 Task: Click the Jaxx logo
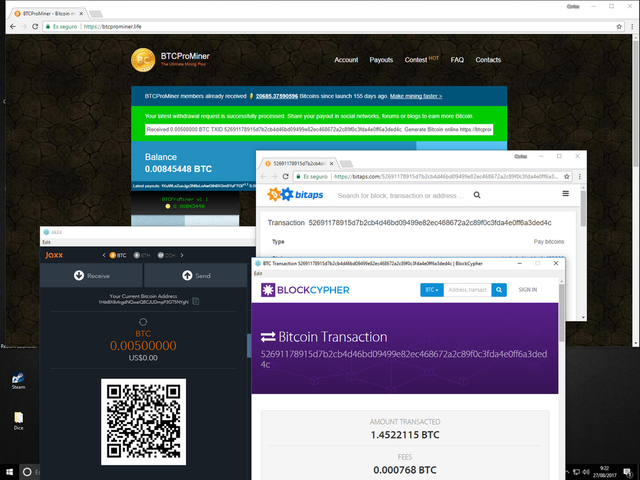(x=54, y=255)
